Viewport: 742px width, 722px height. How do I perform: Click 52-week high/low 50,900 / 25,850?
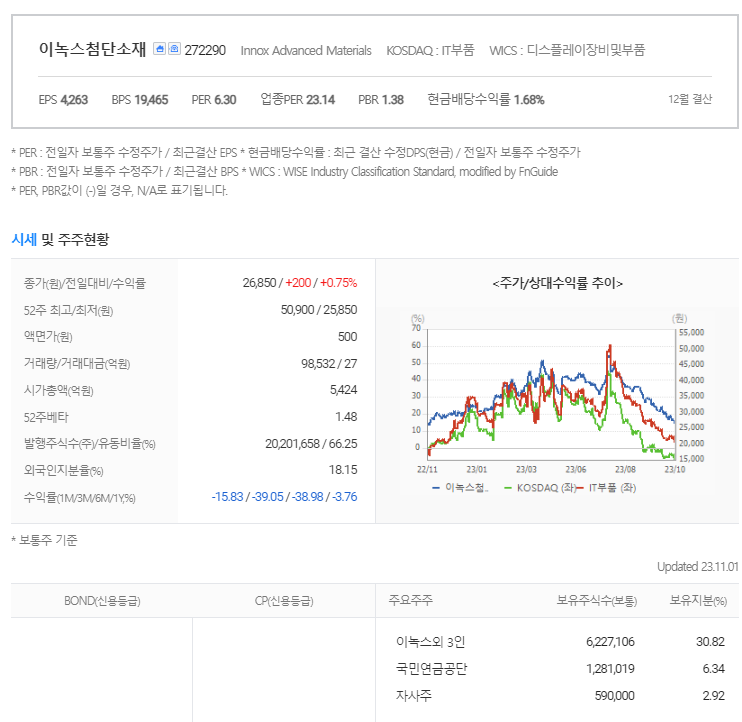coord(318,310)
